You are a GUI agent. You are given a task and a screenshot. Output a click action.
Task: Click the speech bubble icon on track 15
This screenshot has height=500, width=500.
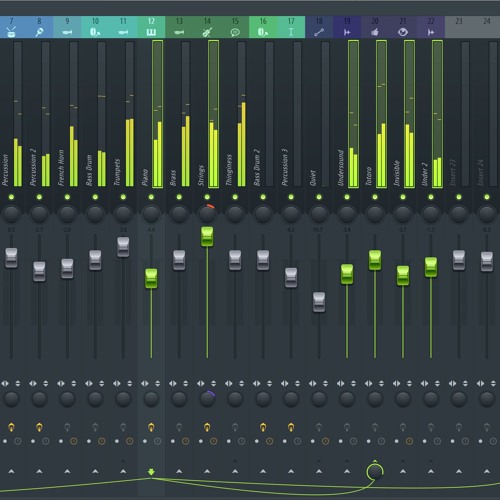235,32
